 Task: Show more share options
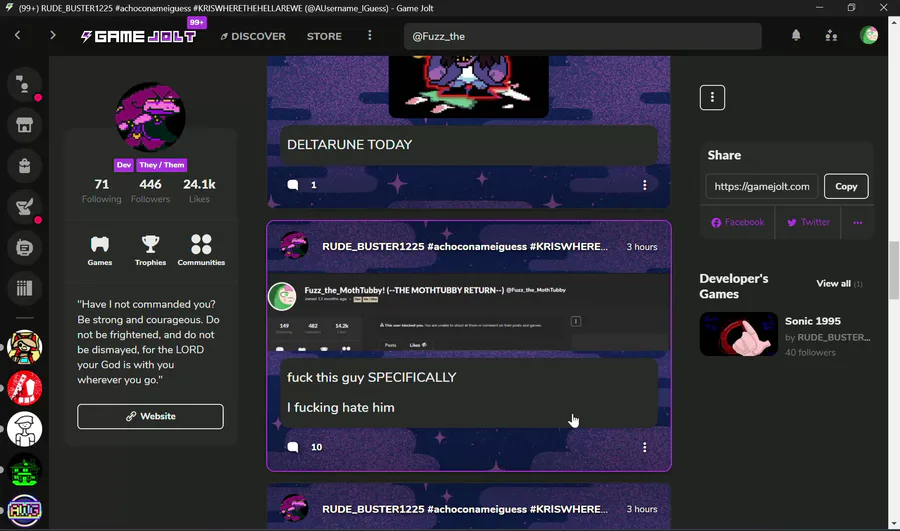pyautogui.click(x=858, y=223)
